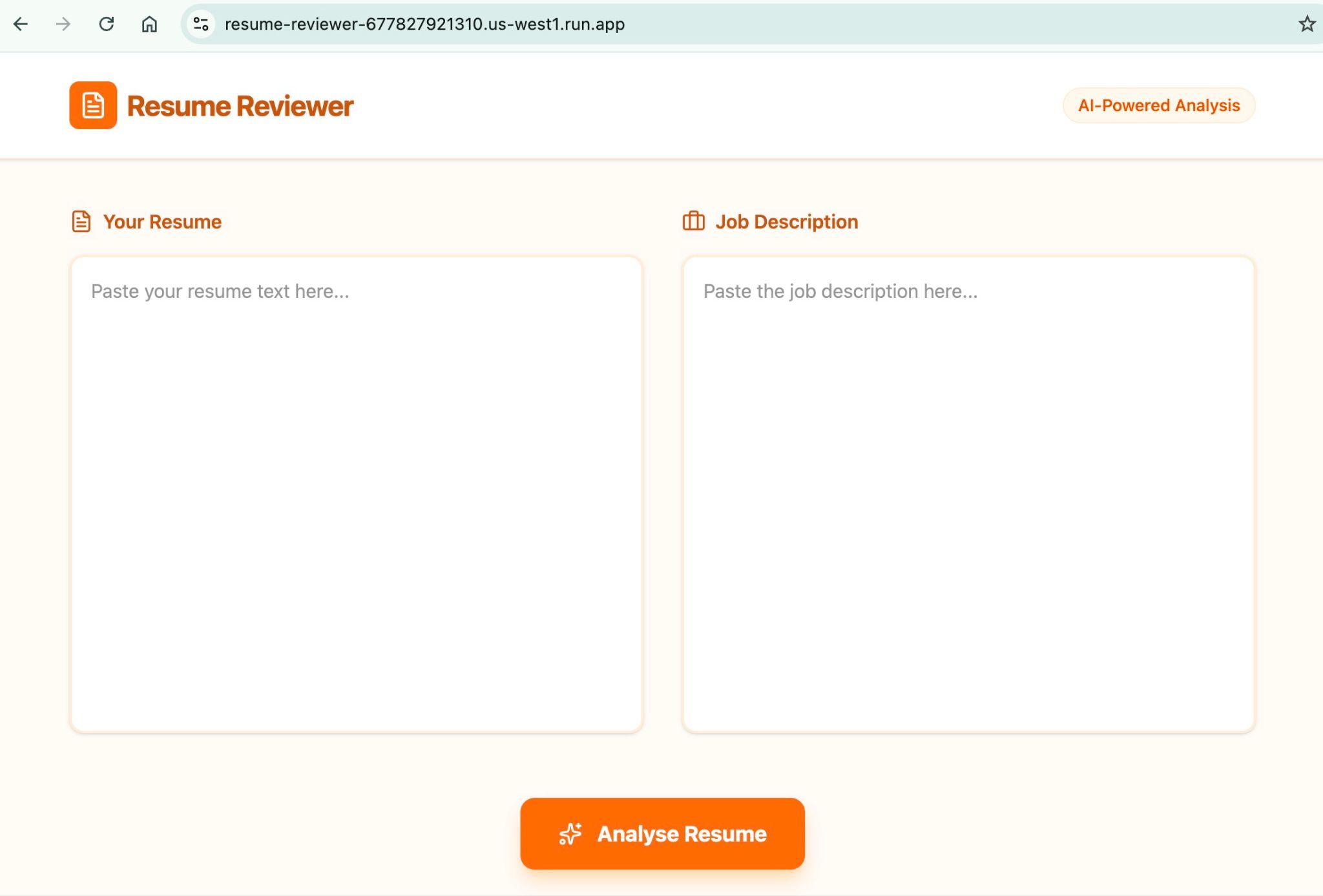Viewport: 1323px width, 896px height.
Task: Click the Job Description heading
Action: (x=786, y=222)
